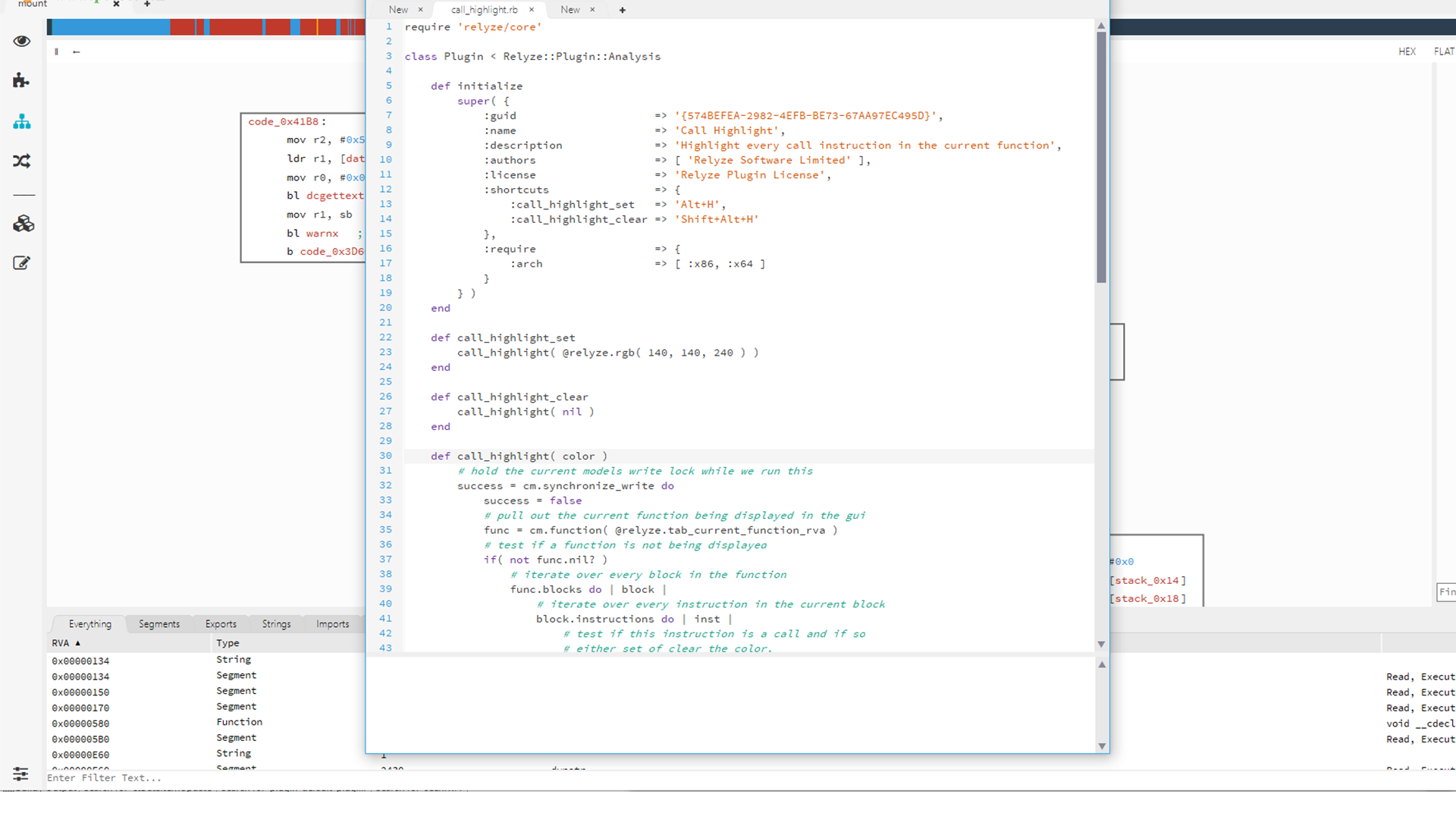The width and height of the screenshot is (1456, 819).
Task: Select the 0x00000134 Segment row
Action: click(x=206, y=676)
